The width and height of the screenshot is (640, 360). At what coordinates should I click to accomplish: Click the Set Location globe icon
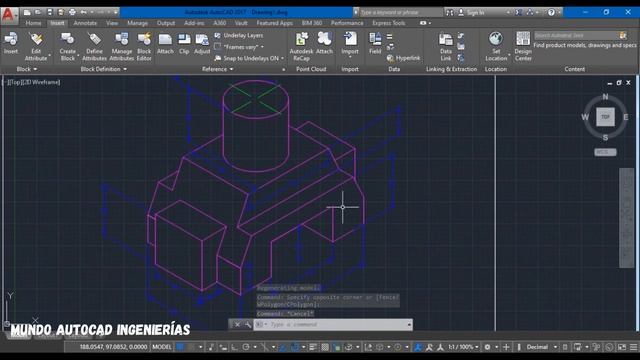[496, 39]
